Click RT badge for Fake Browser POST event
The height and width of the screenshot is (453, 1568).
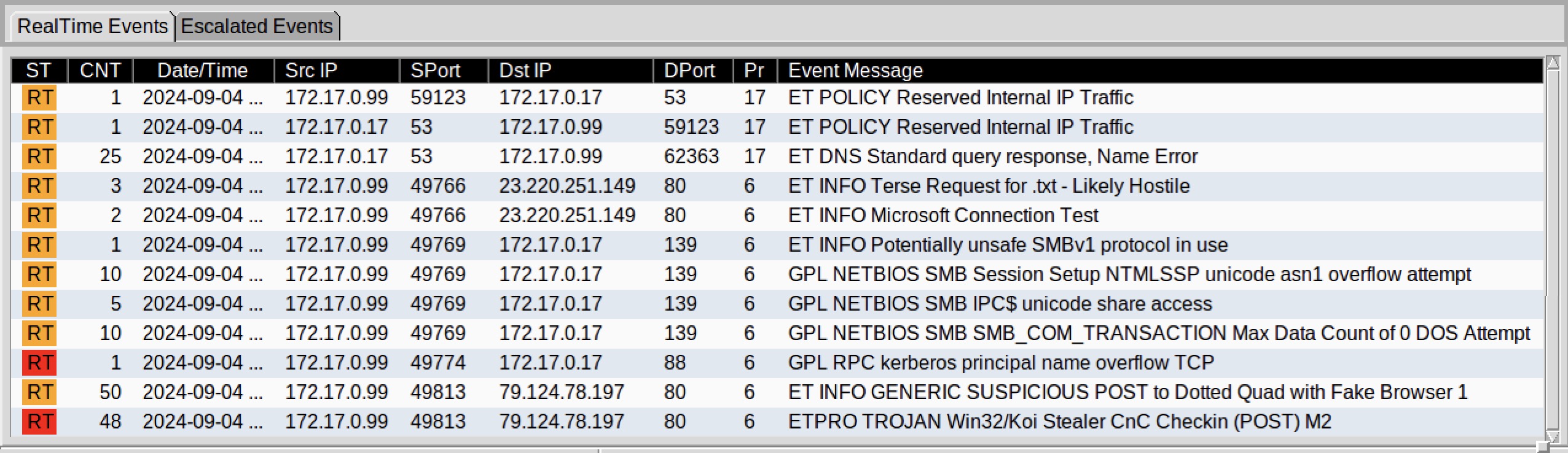point(39,392)
